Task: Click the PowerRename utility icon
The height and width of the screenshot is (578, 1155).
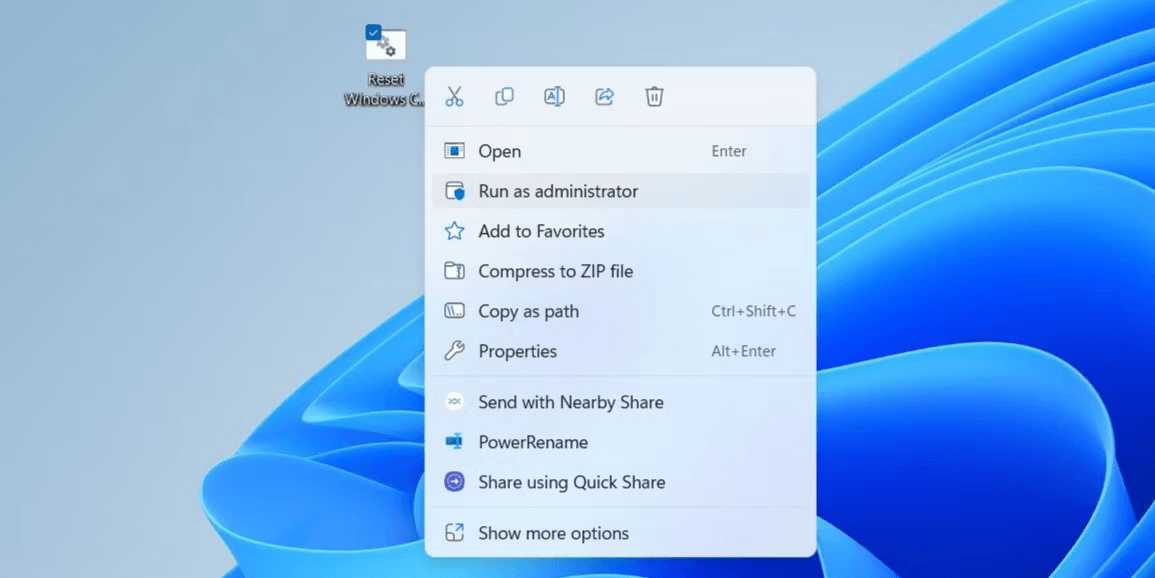Action: (x=454, y=442)
